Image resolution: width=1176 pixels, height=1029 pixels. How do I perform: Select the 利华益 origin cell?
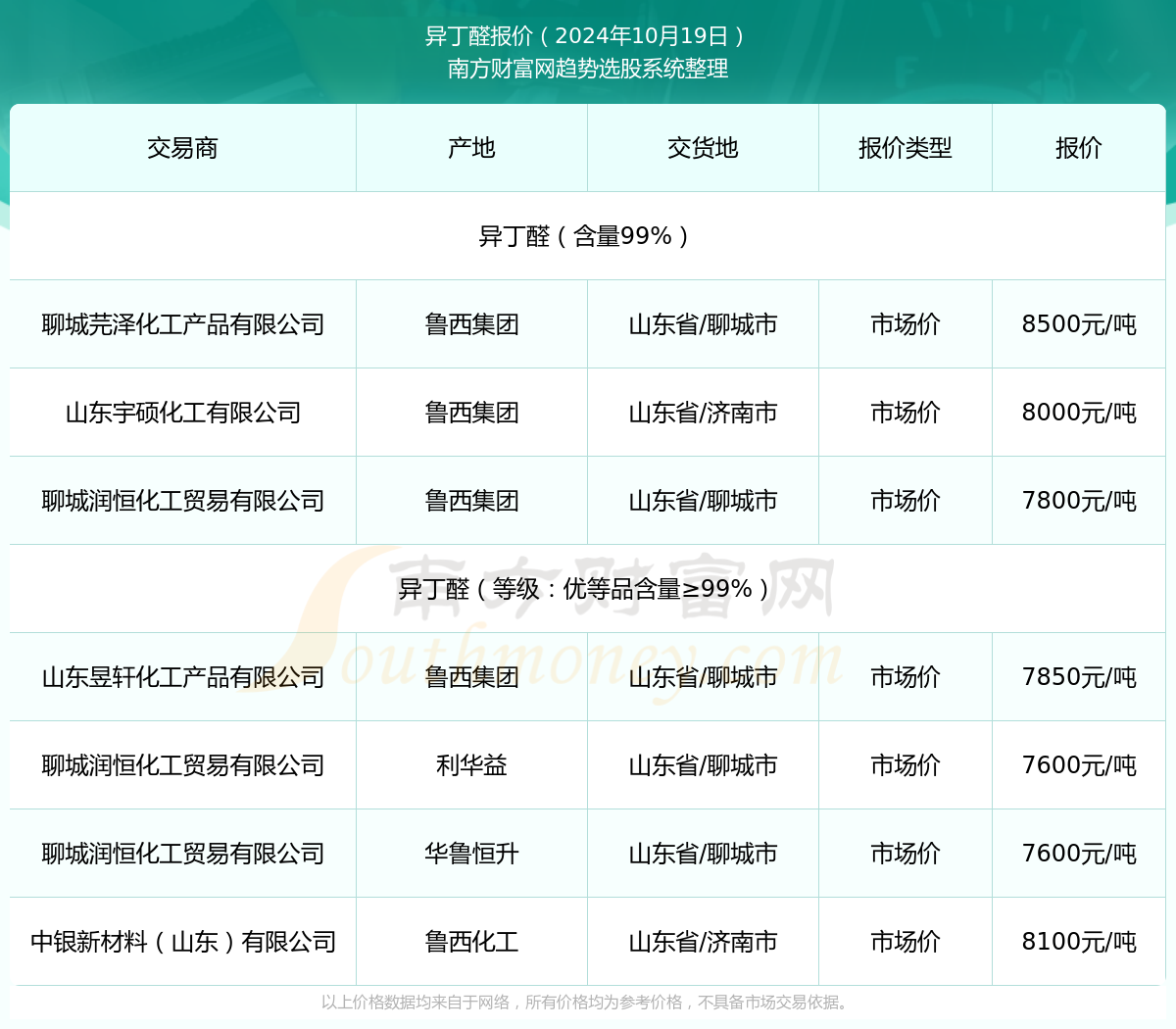(x=471, y=765)
